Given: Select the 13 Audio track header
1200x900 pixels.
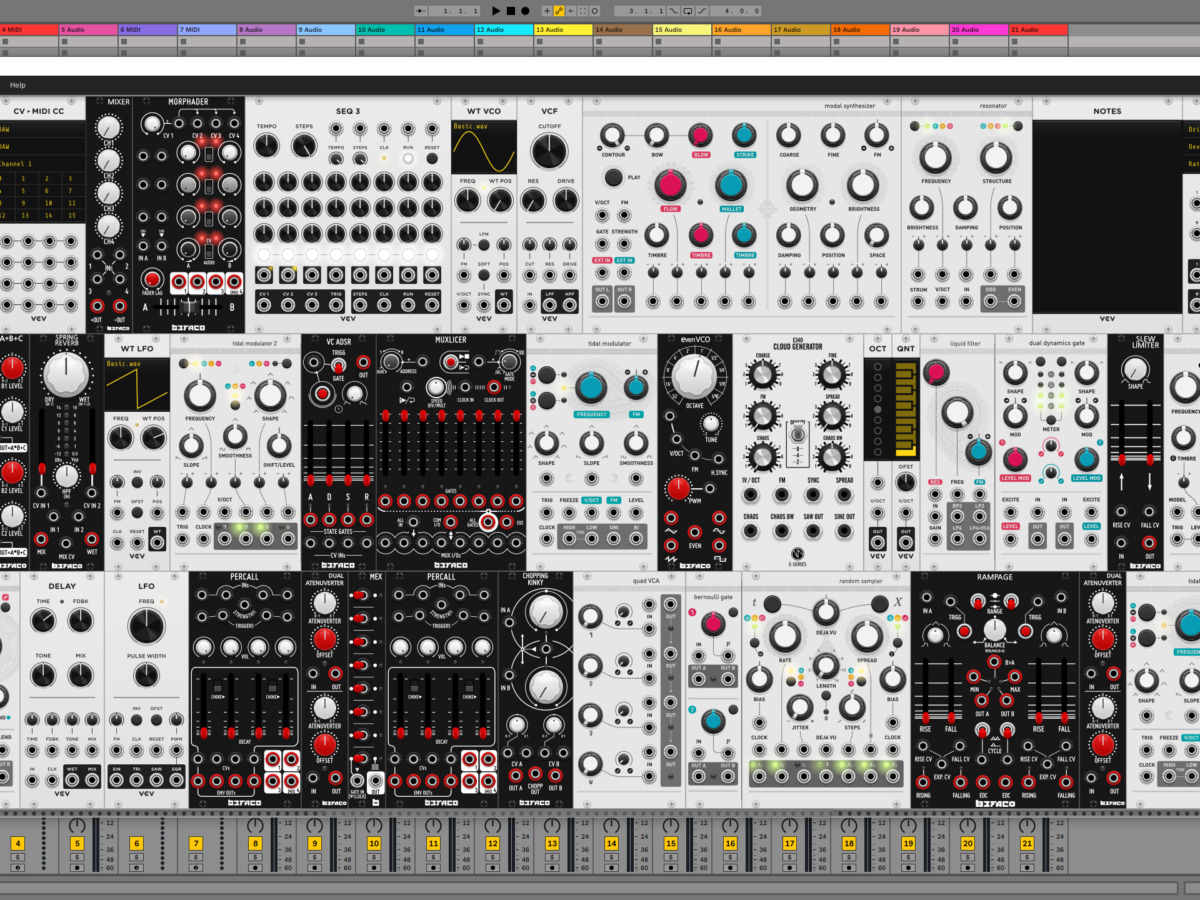Looking at the screenshot, I should point(563,30).
